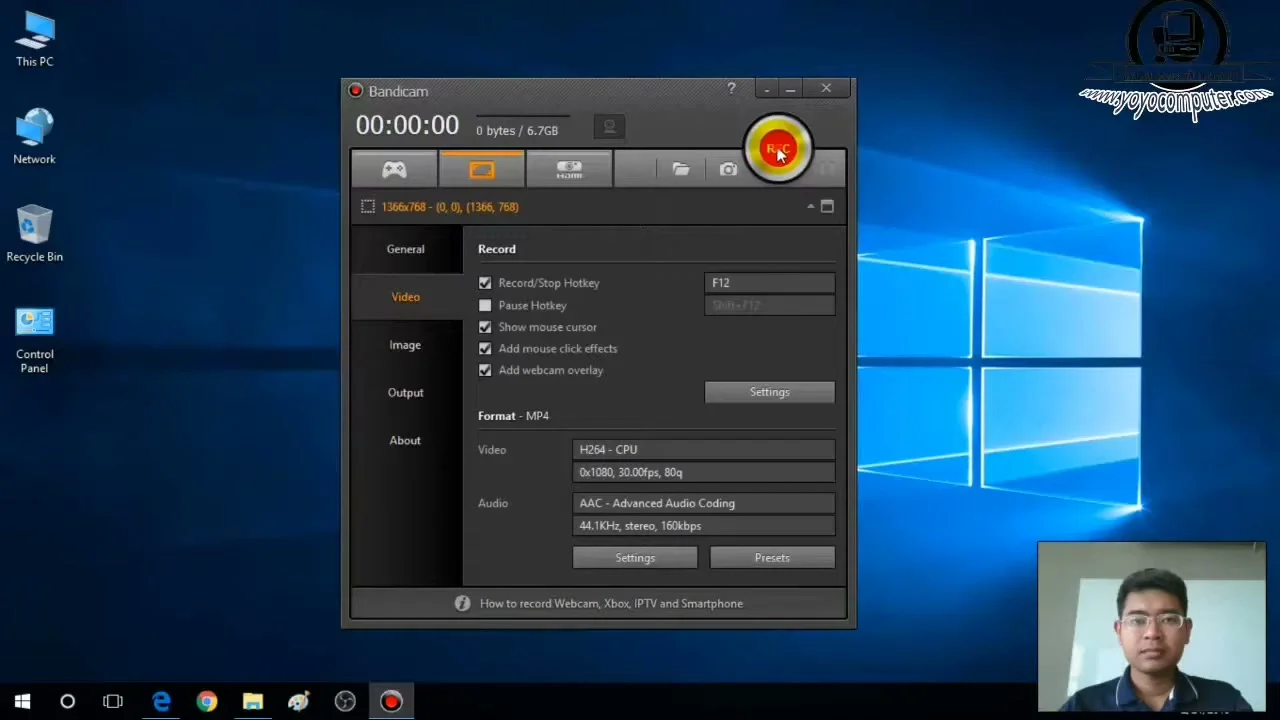Open Network desktop icon
Screen dimensions: 1280x720
[x=35, y=137]
